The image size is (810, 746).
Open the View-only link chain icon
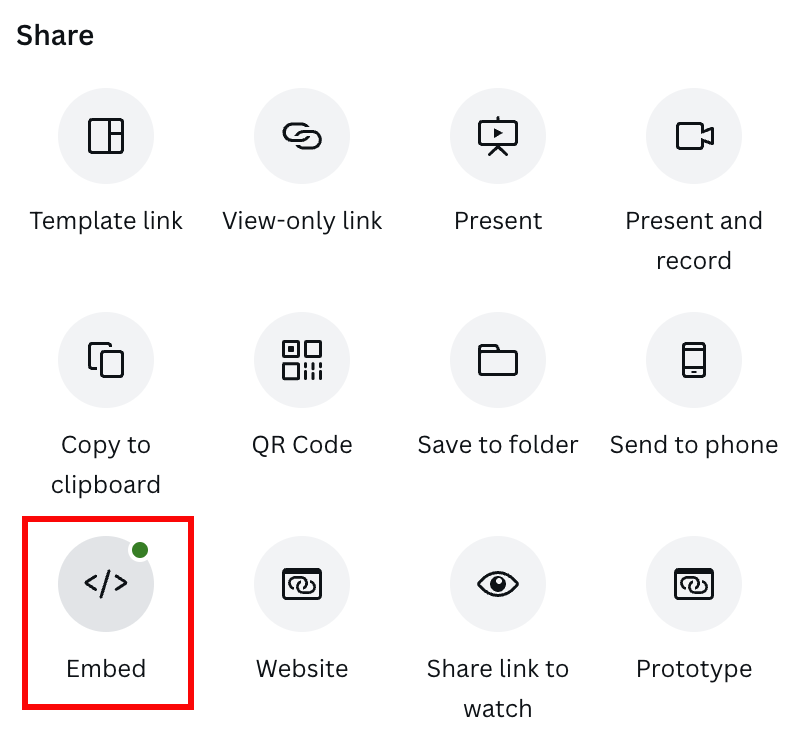302,136
